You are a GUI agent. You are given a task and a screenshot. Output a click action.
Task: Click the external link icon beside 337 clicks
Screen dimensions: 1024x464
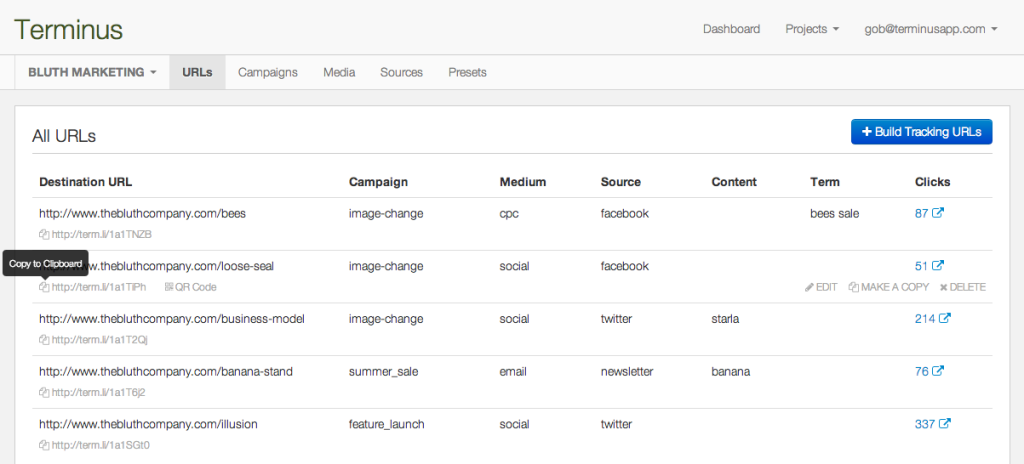(x=944, y=424)
